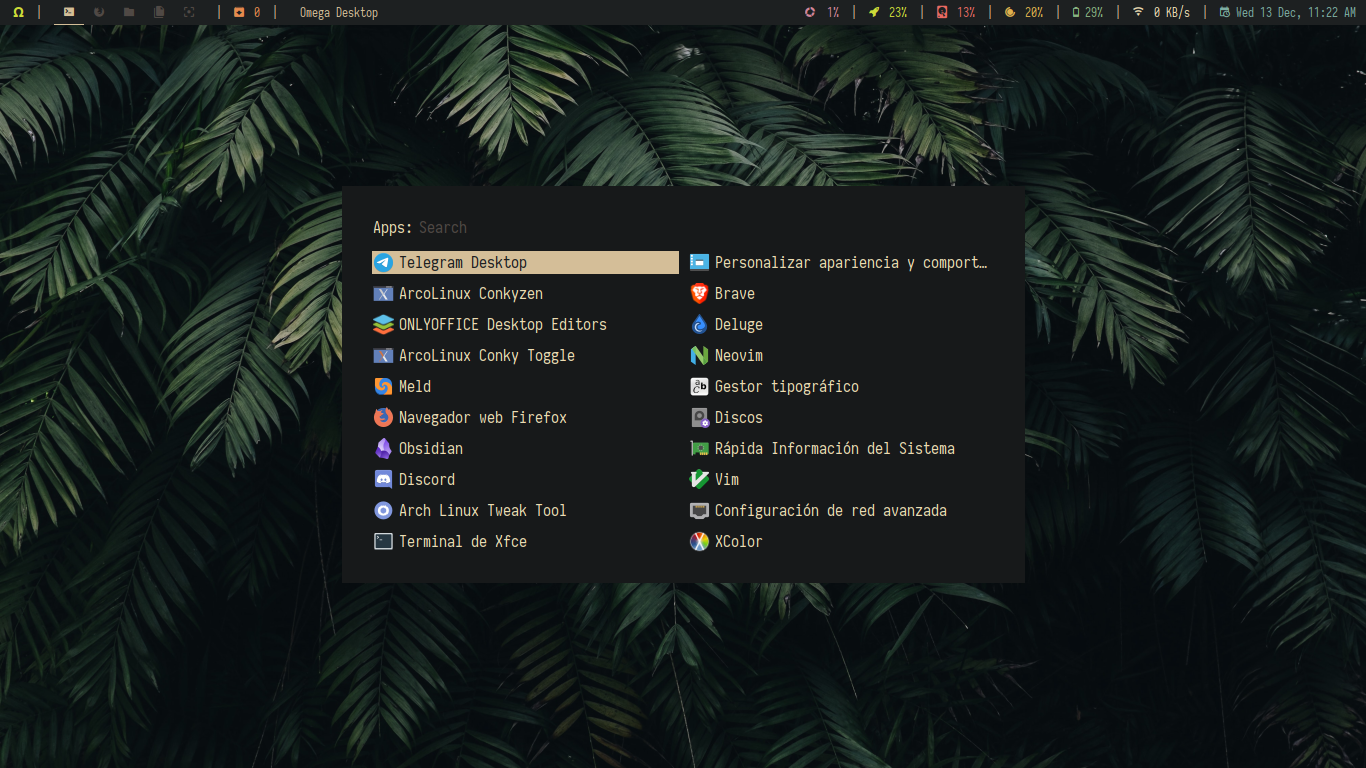Select the terminal icon in the top panel
Image resolution: width=1366 pixels, height=768 pixels.
pyautogui.click(x=68, y=12)
